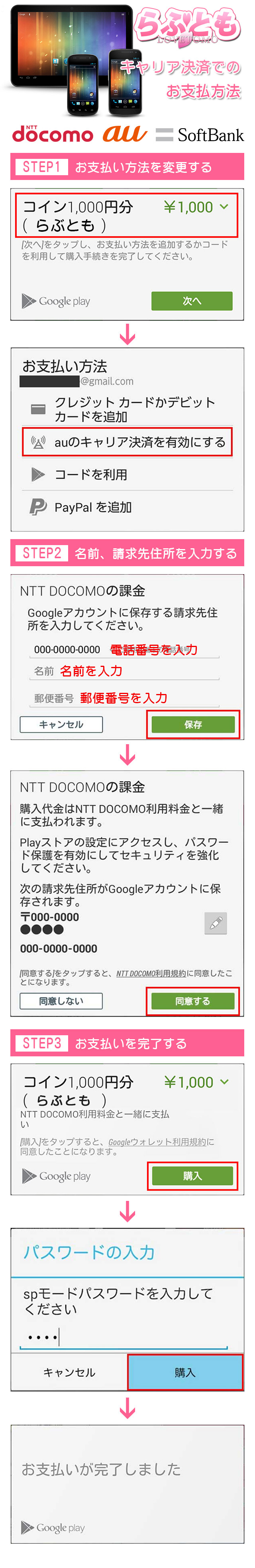Open the Googleウォレット利用規約 link
The image size is (255, 1568).
(158, 1142)
